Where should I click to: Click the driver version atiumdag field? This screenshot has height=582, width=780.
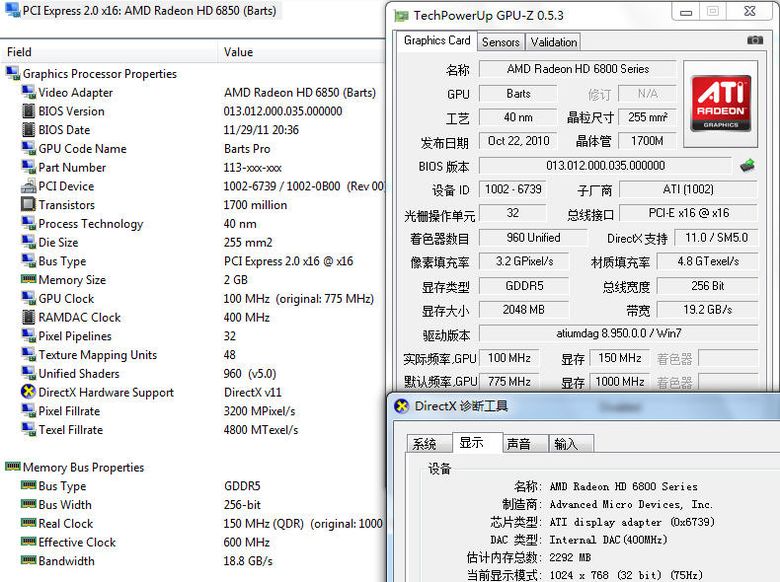pyautogui.click(x=618, y=333)
